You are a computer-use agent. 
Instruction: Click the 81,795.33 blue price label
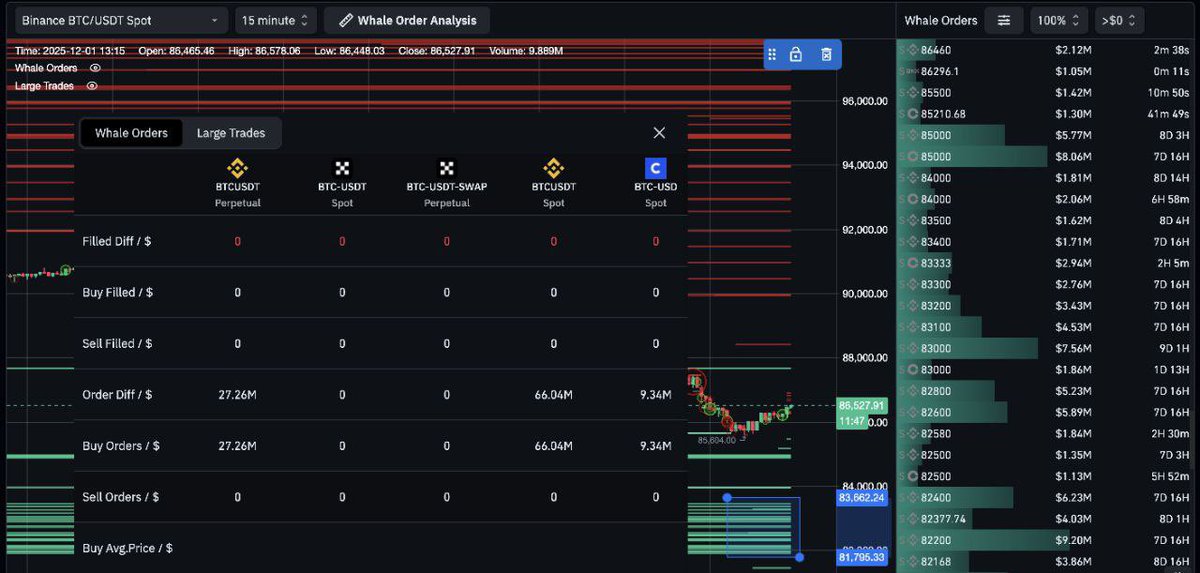pyautogui.click(x=860, y=557)
